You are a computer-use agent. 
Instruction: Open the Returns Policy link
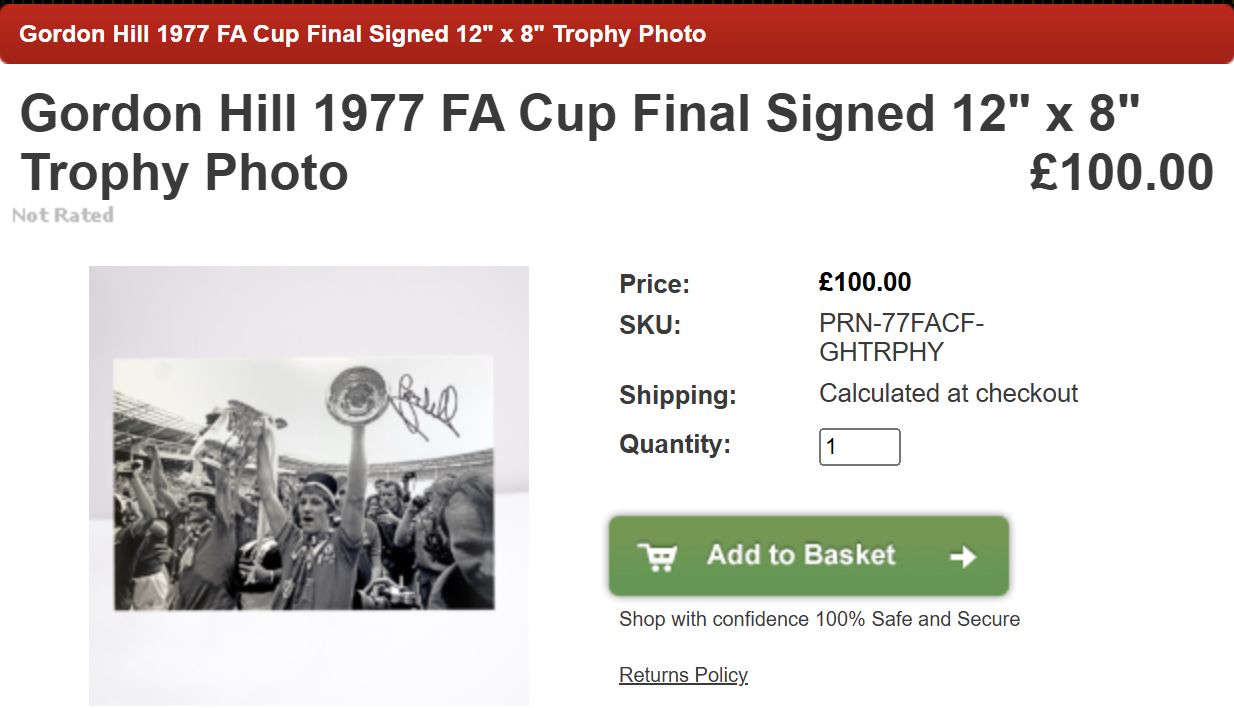click(x=683, y=675)
